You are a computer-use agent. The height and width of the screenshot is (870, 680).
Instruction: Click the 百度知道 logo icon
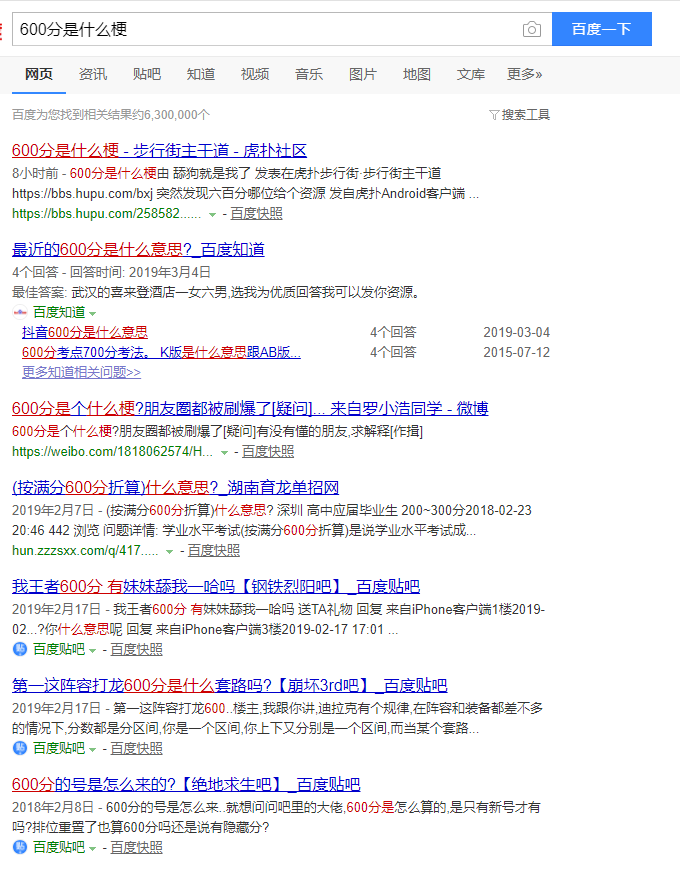[20, 312]
